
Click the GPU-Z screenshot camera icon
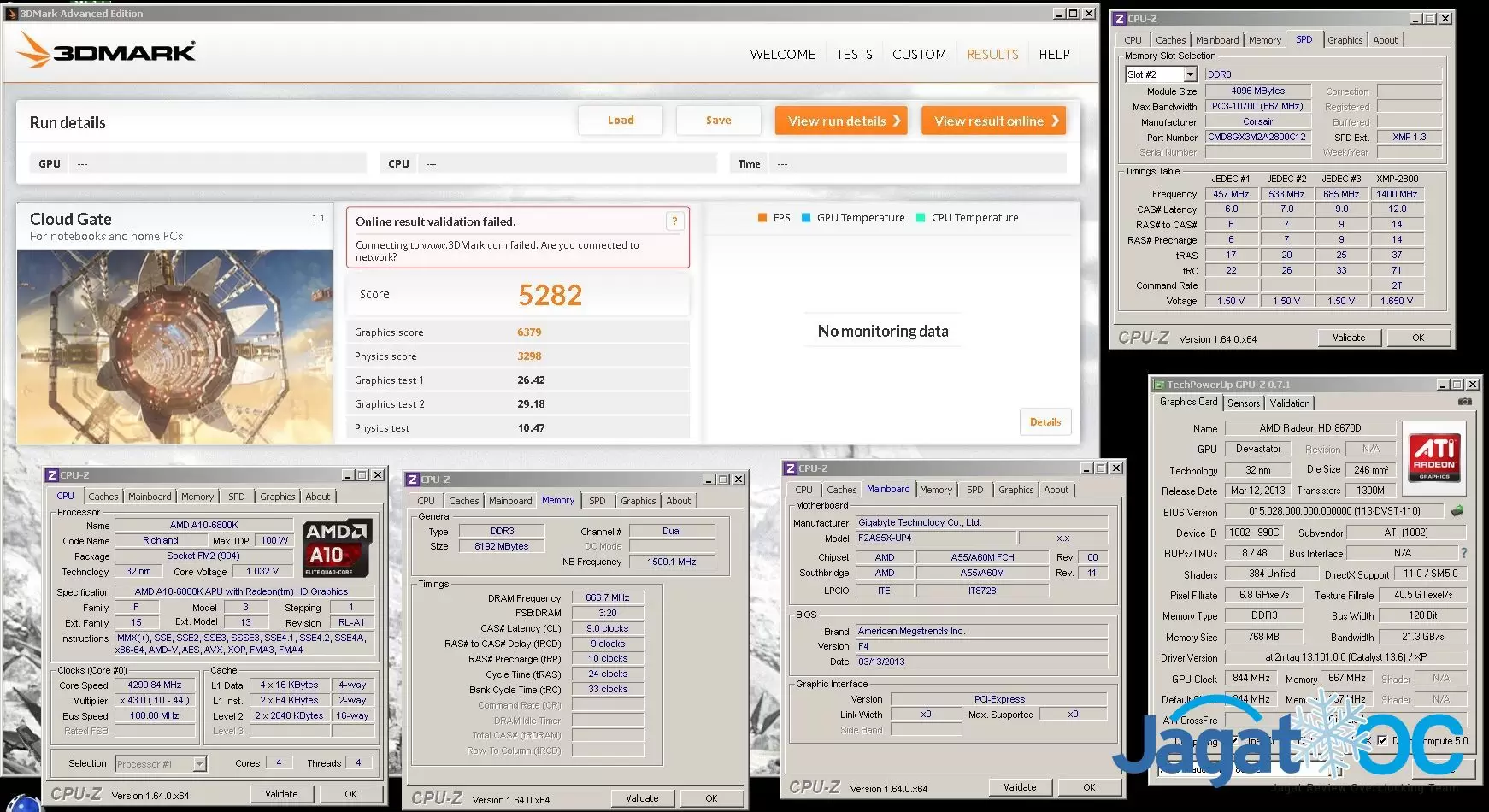[x=1464, y=402]
